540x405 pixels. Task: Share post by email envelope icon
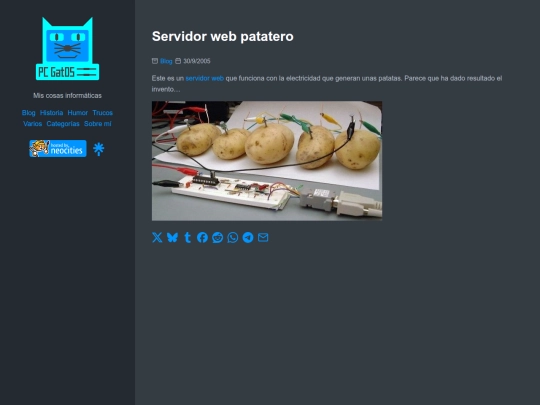[x=263, y=237]
